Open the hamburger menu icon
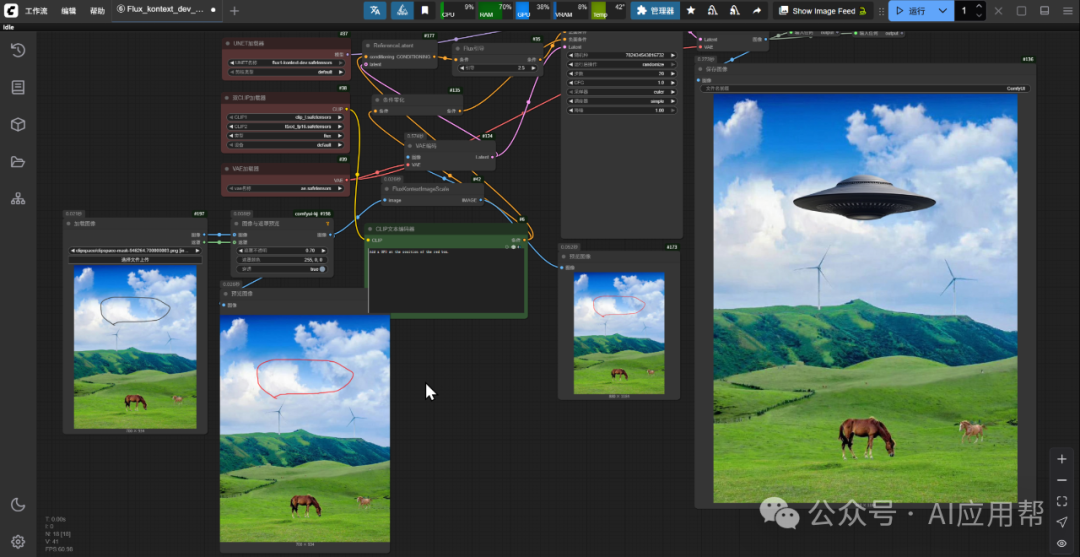 click(x=1067, y=10)
